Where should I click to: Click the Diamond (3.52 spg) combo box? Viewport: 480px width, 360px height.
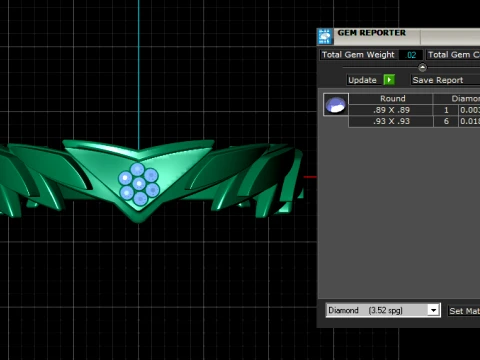tap(383, 310)
